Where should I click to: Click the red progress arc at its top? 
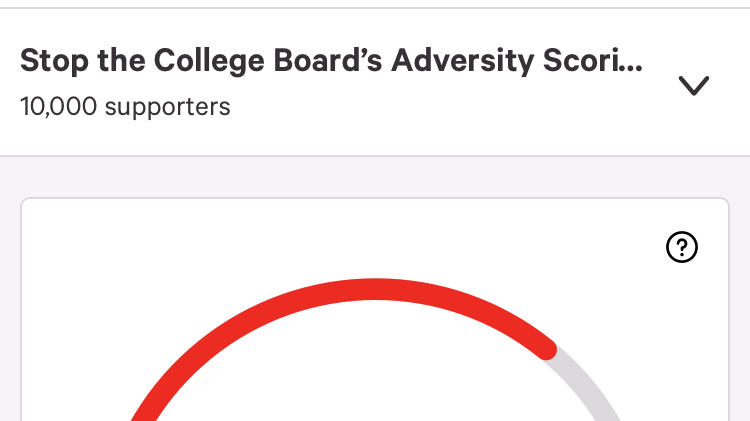coord(375,289)
